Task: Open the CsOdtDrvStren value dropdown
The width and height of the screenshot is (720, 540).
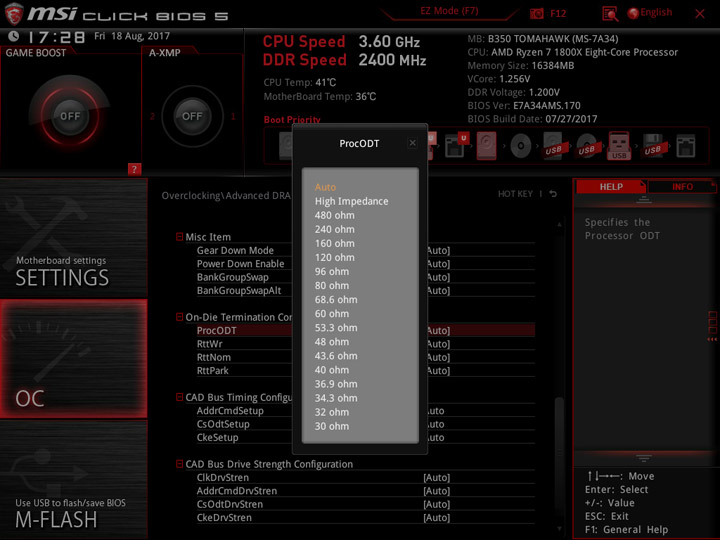Action: pyautogui.click(x=437, y=504)
